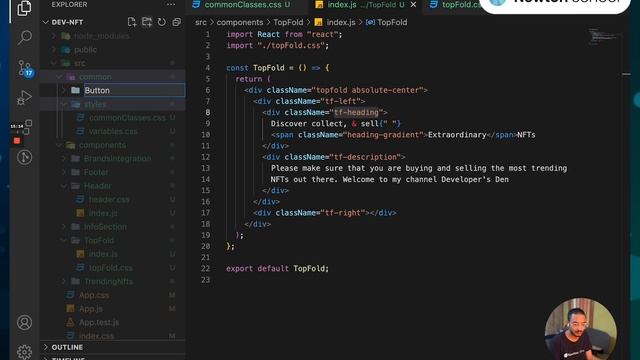This screenshot has width=640, height=360.
Task: Collapse the TopFold folder in explorer
Action: click(x=64, y=240)
